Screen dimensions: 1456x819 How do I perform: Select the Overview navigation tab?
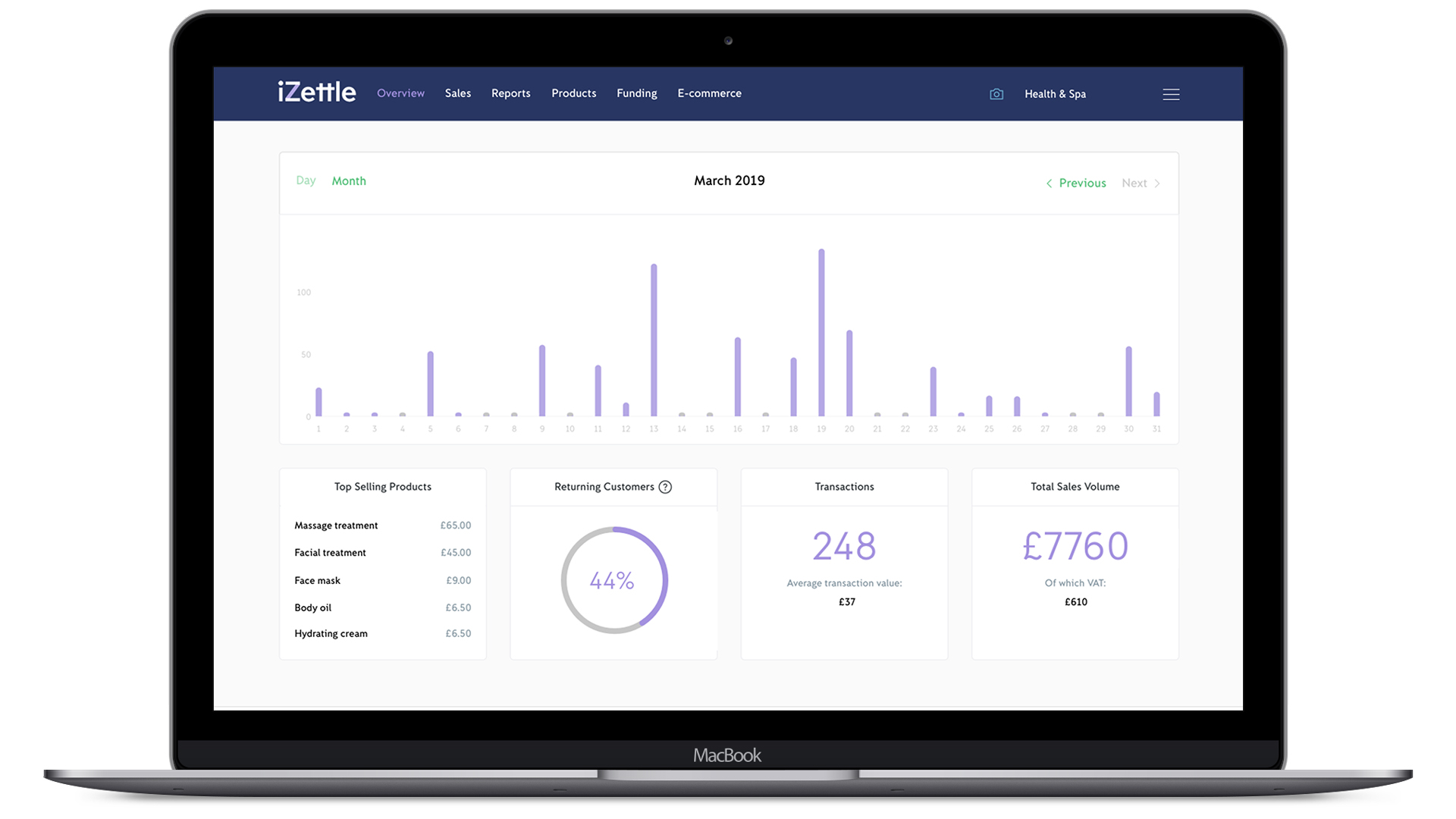400,93
